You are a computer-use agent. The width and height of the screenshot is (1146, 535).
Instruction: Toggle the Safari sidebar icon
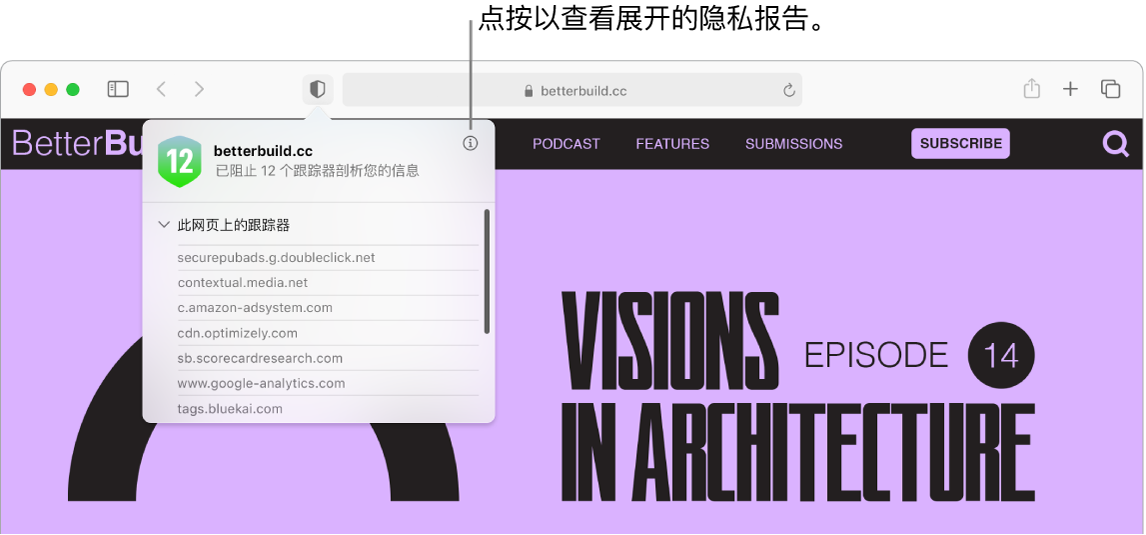point(118,89)
